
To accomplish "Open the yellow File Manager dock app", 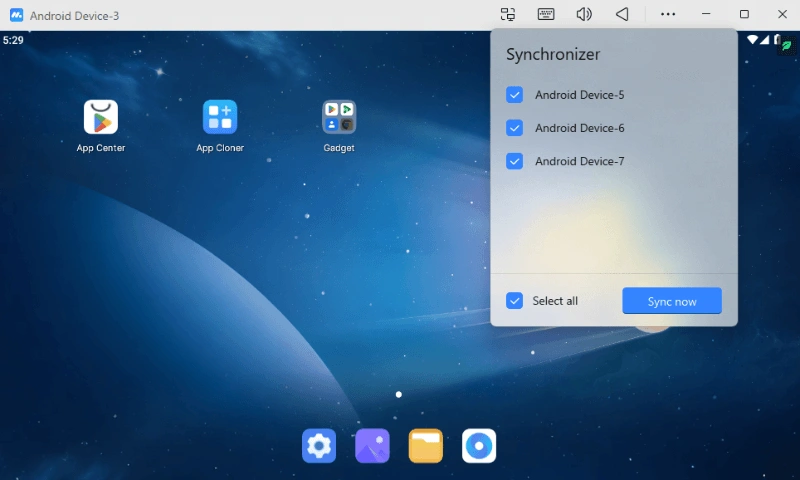I will [426, 445].
